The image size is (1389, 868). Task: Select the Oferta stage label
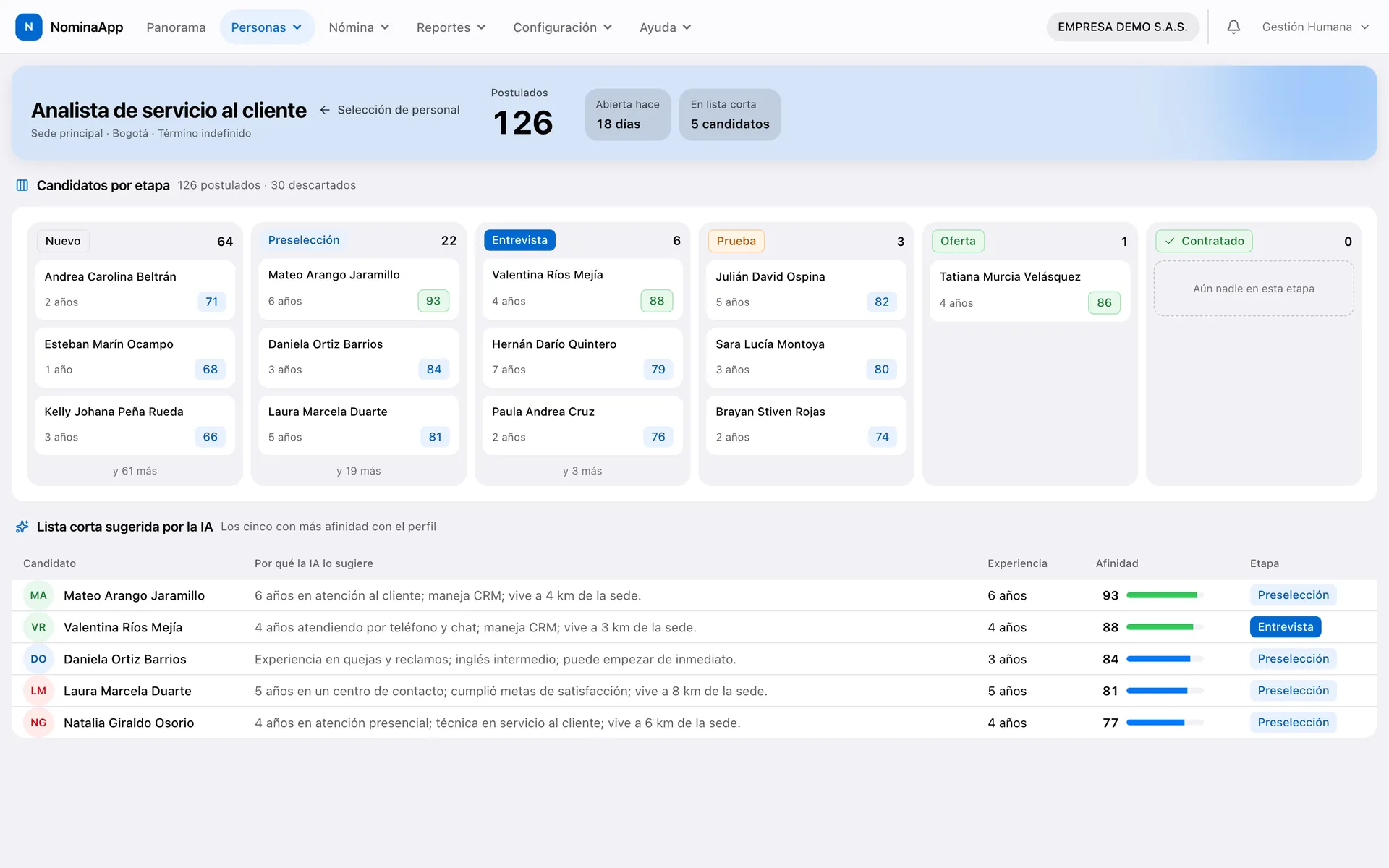point(958,241)
